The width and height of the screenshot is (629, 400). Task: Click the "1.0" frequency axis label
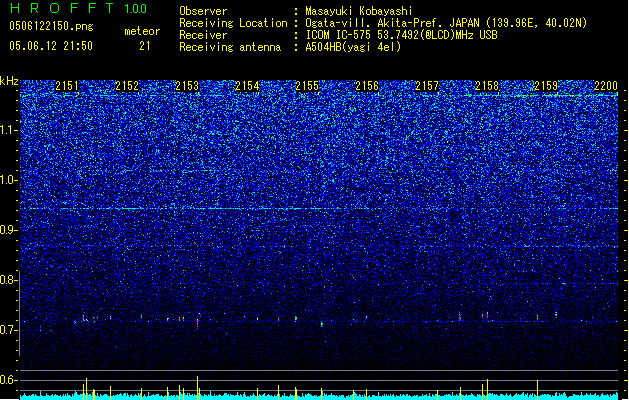9,180
